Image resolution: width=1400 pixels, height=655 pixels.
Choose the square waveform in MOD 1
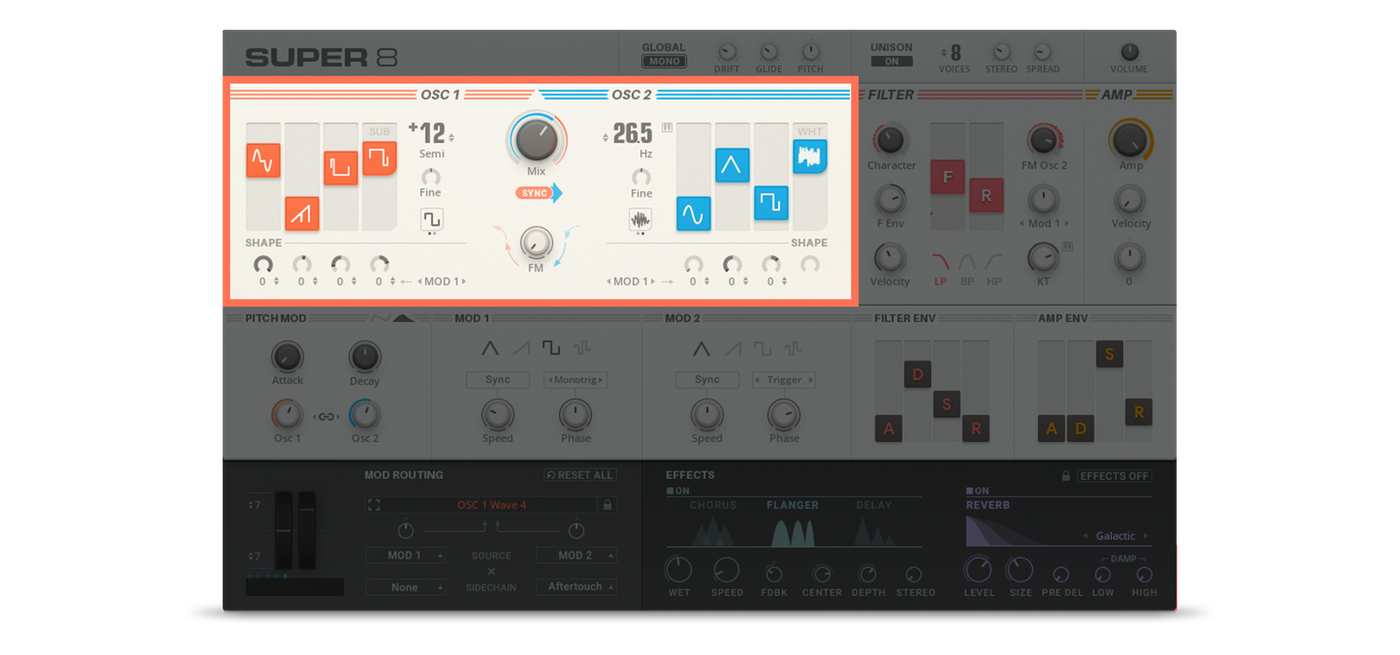point(551,348)
